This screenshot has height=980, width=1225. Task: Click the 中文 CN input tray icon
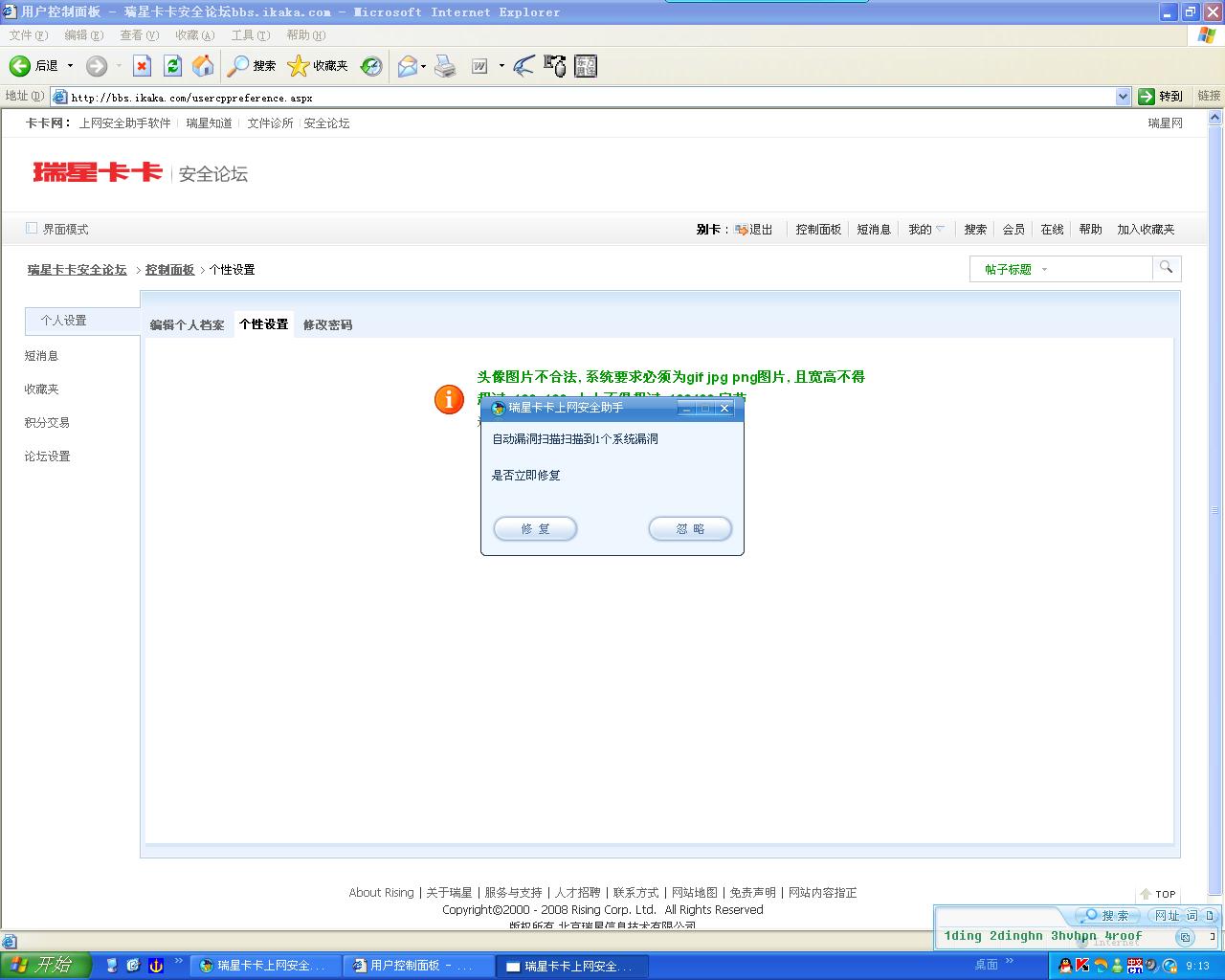[1135, 966]
